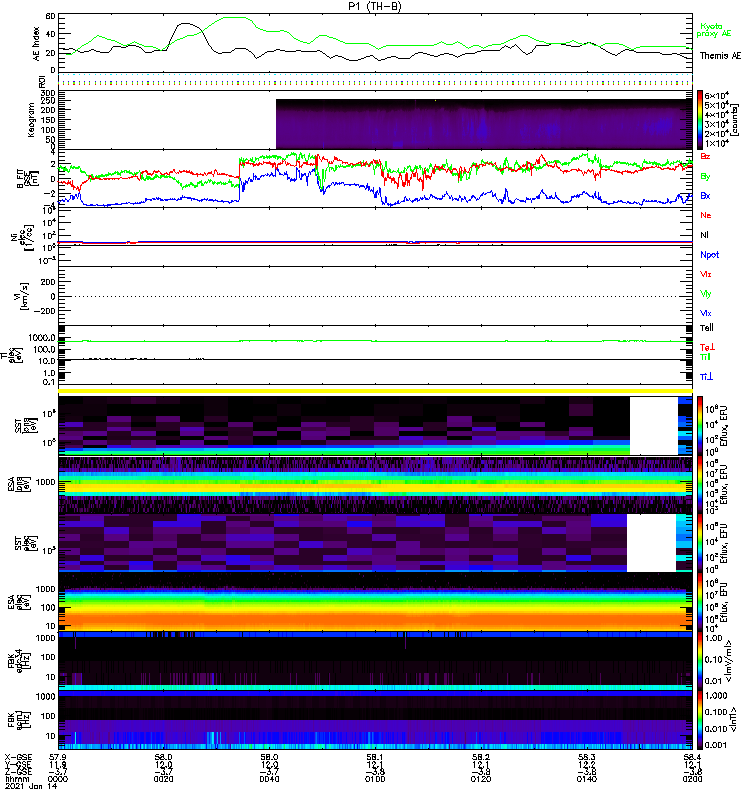Click the green Viy legend label
Image resolution: width=750 pixels, height=800 pixels.
(x=706, y=294)
